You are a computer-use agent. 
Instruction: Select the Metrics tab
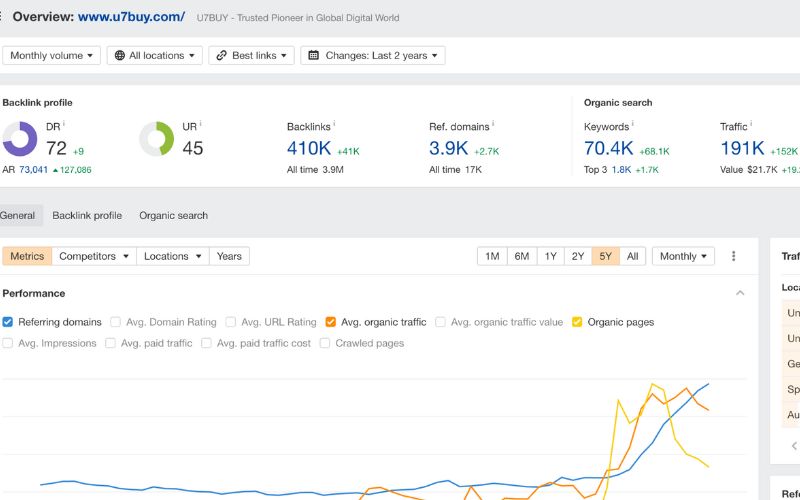click(x=27, y=256)
